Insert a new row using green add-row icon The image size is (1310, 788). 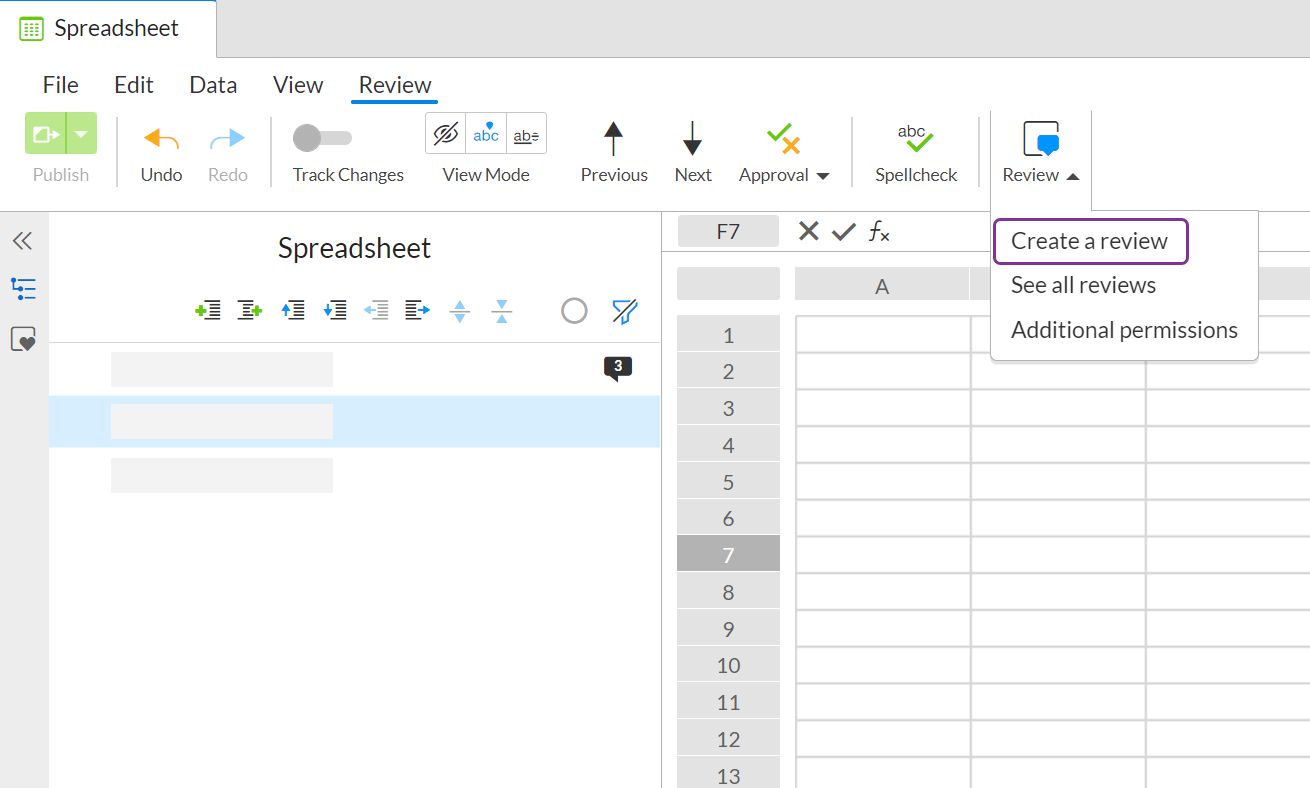click(208, 310)
